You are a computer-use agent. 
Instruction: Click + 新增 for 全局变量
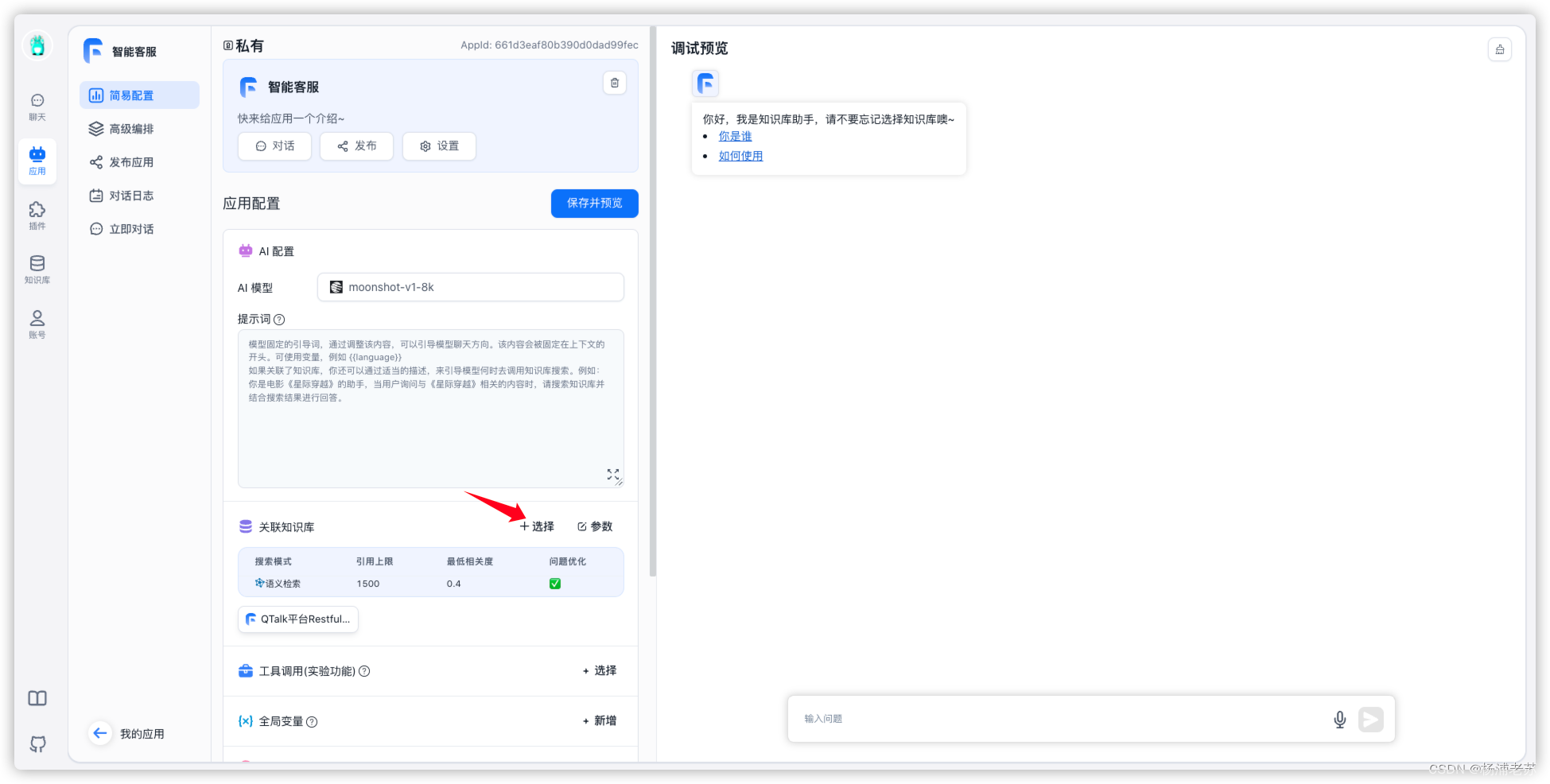(x=600, y=721)
